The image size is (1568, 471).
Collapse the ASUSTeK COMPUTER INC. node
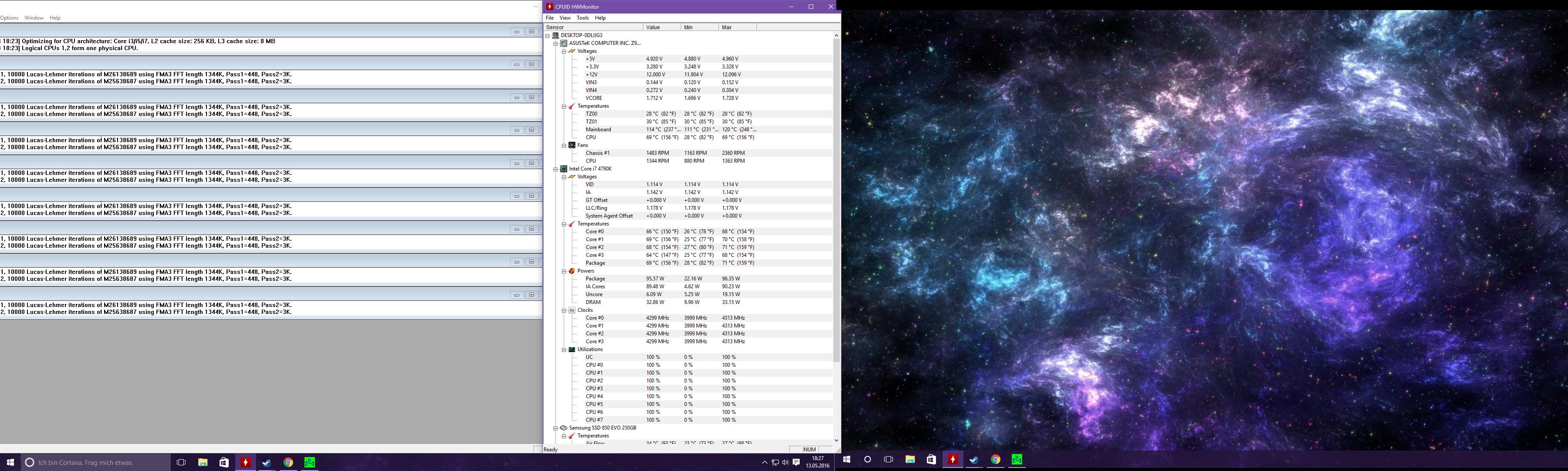coord(556,43)
